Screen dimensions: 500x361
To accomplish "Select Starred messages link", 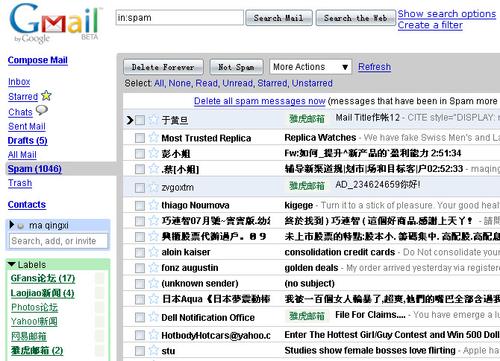I will [x=272, y=83].
